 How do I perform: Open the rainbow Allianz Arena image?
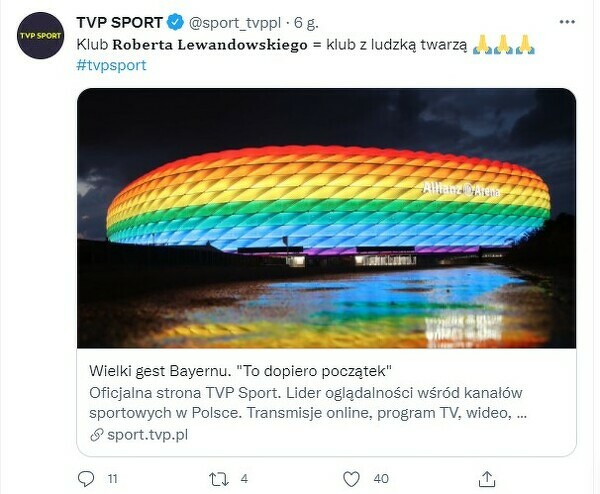pos(326,218)
